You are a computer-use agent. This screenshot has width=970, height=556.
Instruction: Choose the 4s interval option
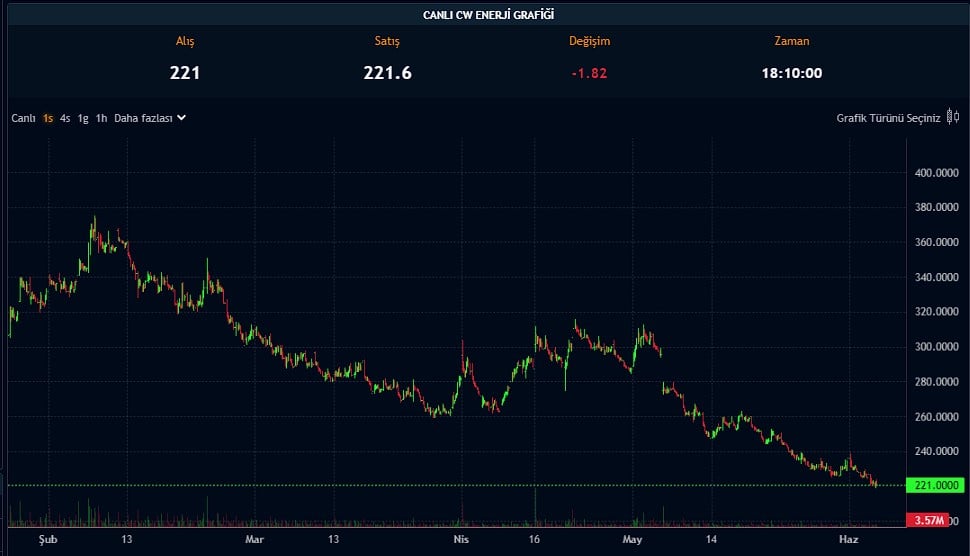65,118
